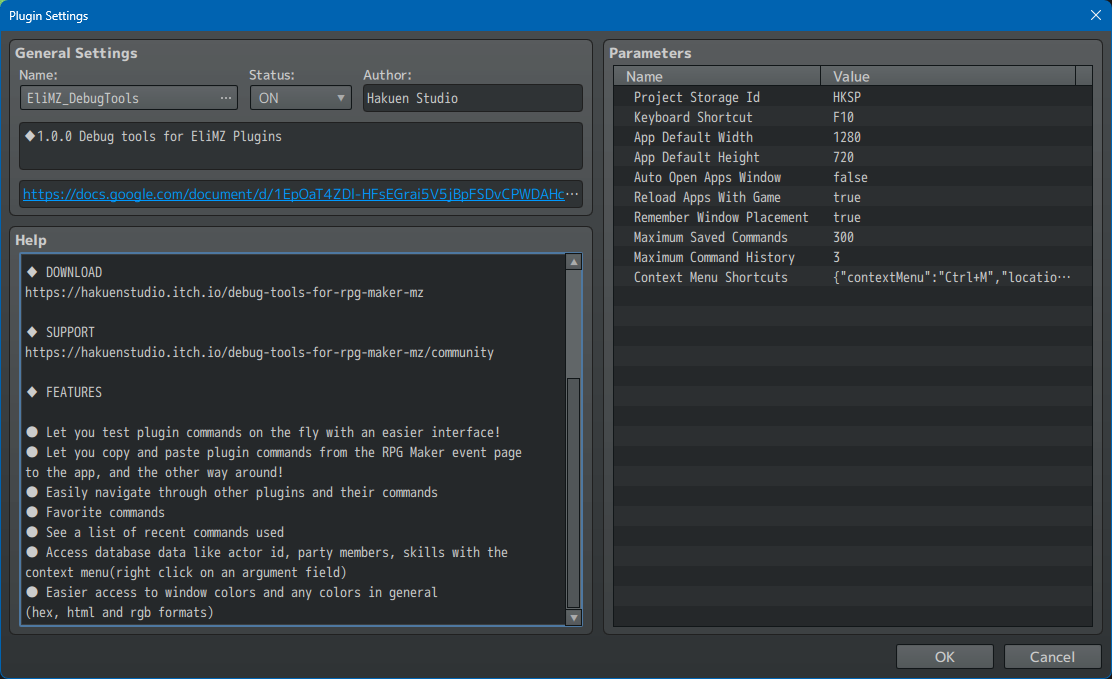Image resolution: width=1112 pixels, height=679 pixels.
Task: Click the Name column header in Parameters
Action: [717, 76]
